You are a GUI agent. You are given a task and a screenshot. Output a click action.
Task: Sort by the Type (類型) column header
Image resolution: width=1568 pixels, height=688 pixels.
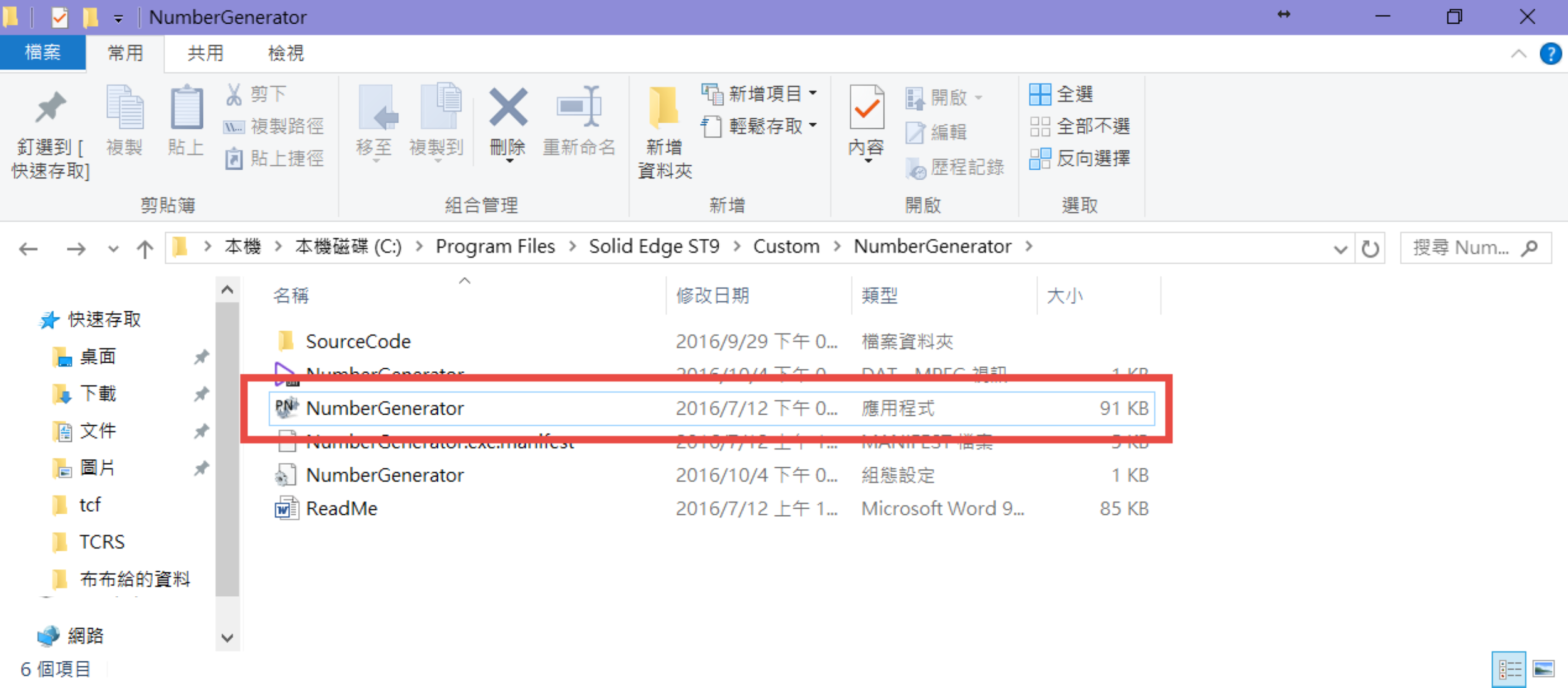click(x=879, y=295)
